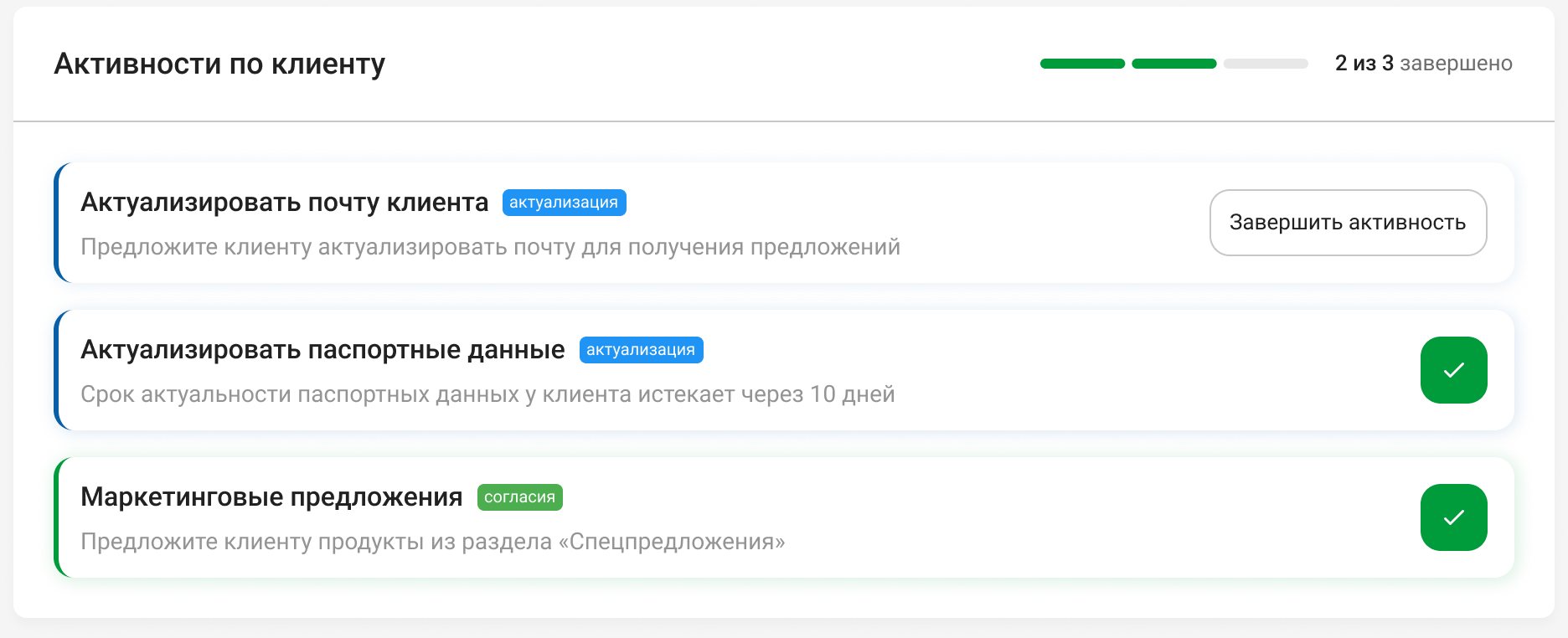
Task: Open the «Актуализировать почту клиента» activity title
Action: 284,203
